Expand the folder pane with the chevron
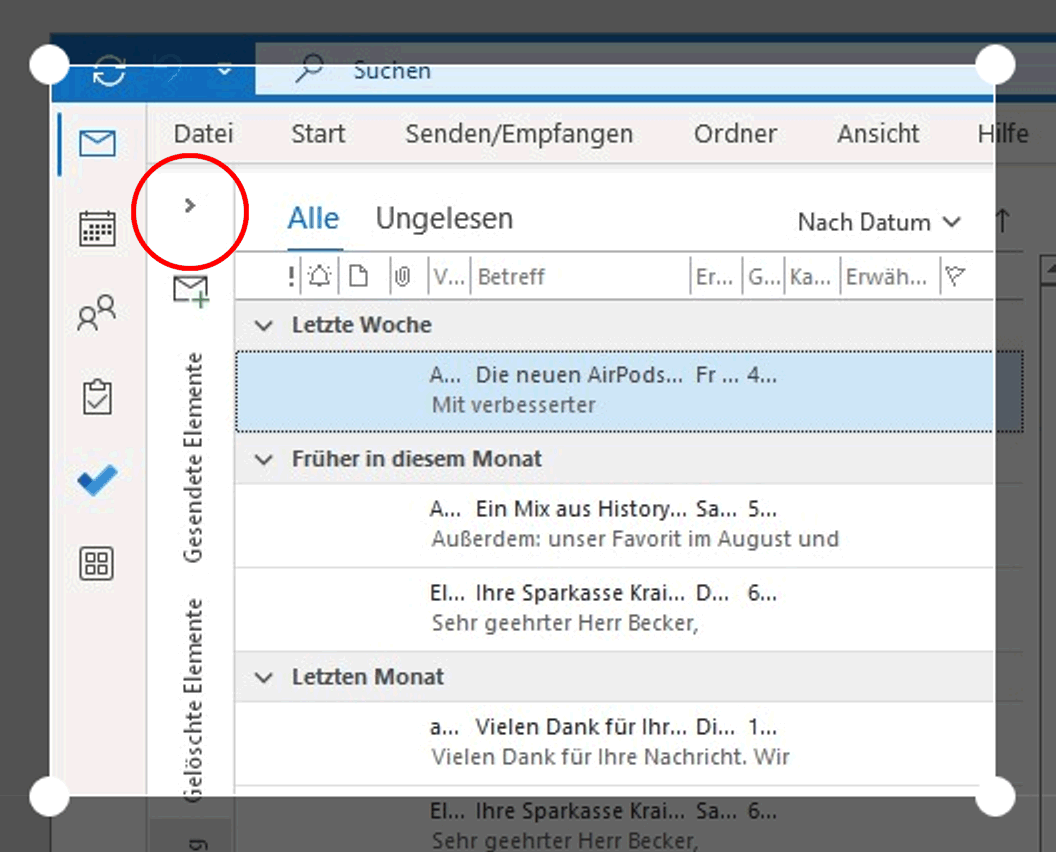 point(190,205)
